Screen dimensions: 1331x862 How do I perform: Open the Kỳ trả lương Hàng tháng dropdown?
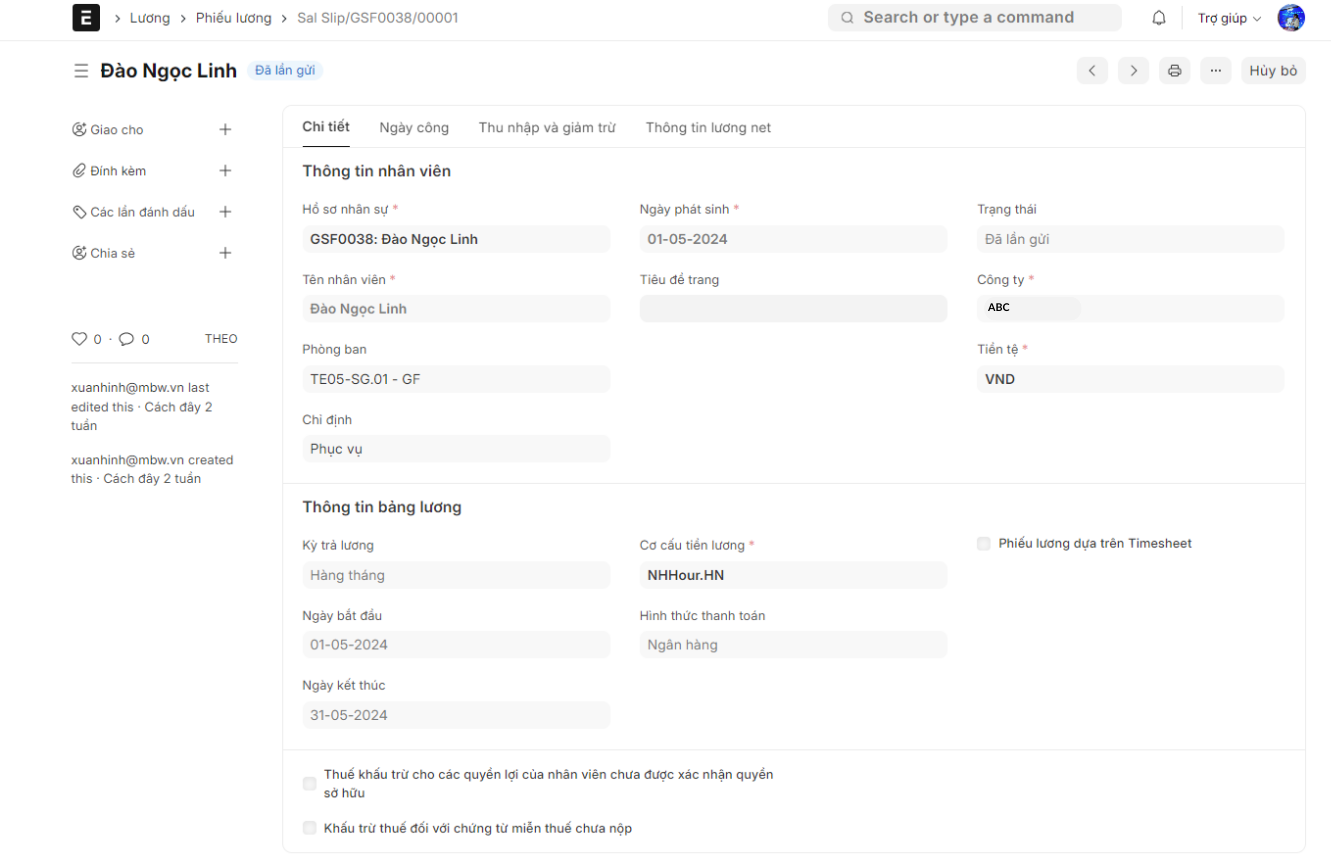pos(456,575)
